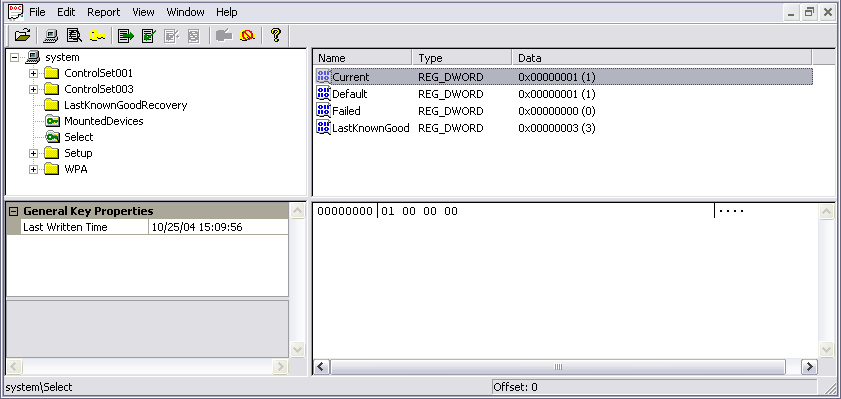Click the document with green arrow icon

tap(126, 35)
